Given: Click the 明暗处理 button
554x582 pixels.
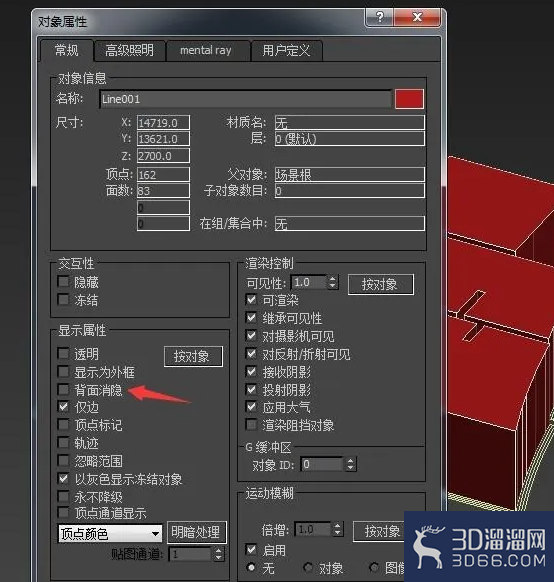Looking at the screenshot, I should click(x=196, y=532).
